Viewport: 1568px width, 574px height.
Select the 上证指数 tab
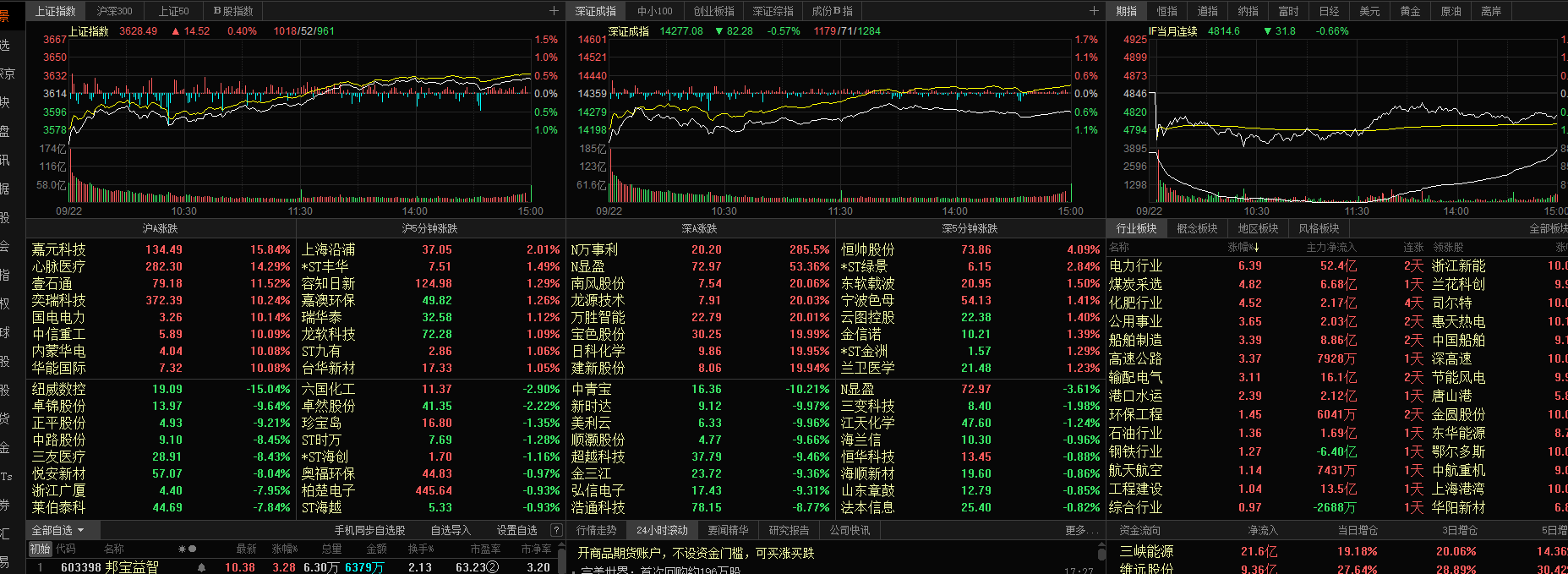(56, 11)
